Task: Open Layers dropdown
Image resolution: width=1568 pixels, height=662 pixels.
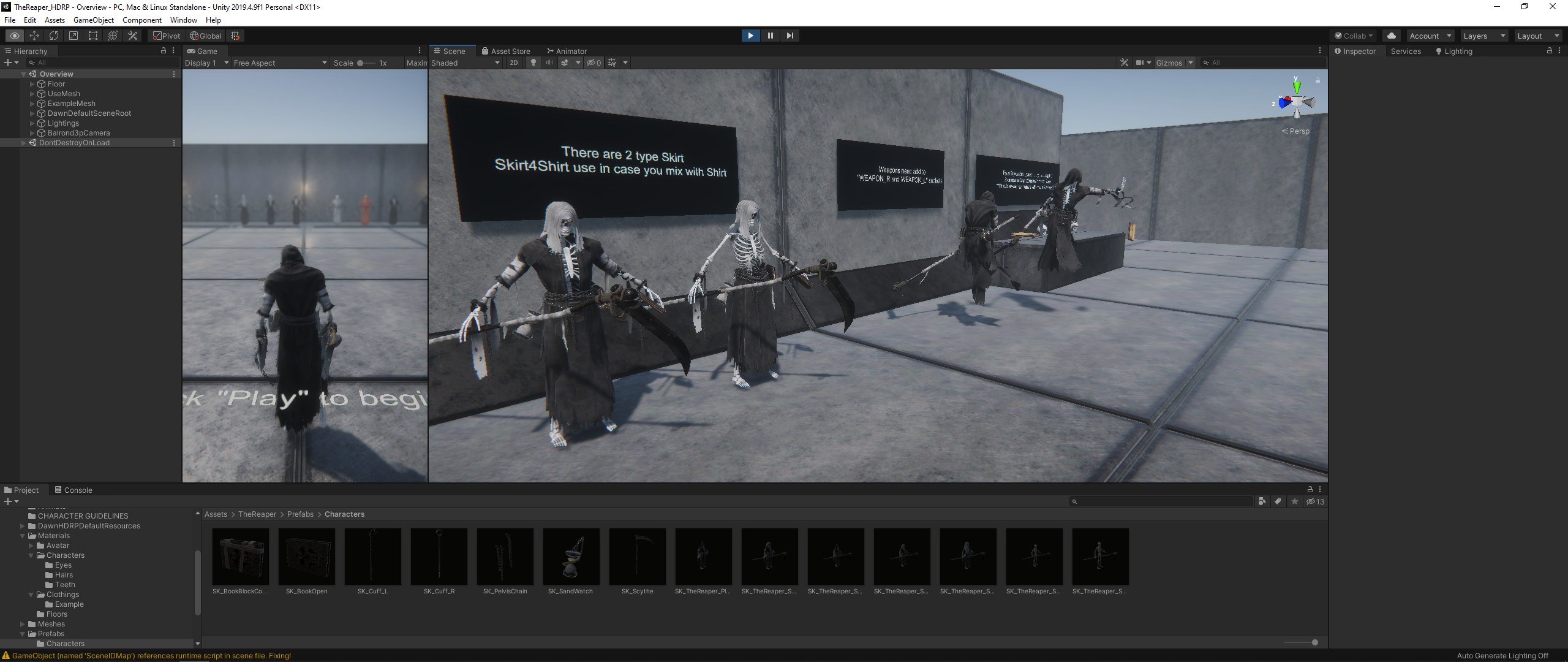Action: [1483, 36]
